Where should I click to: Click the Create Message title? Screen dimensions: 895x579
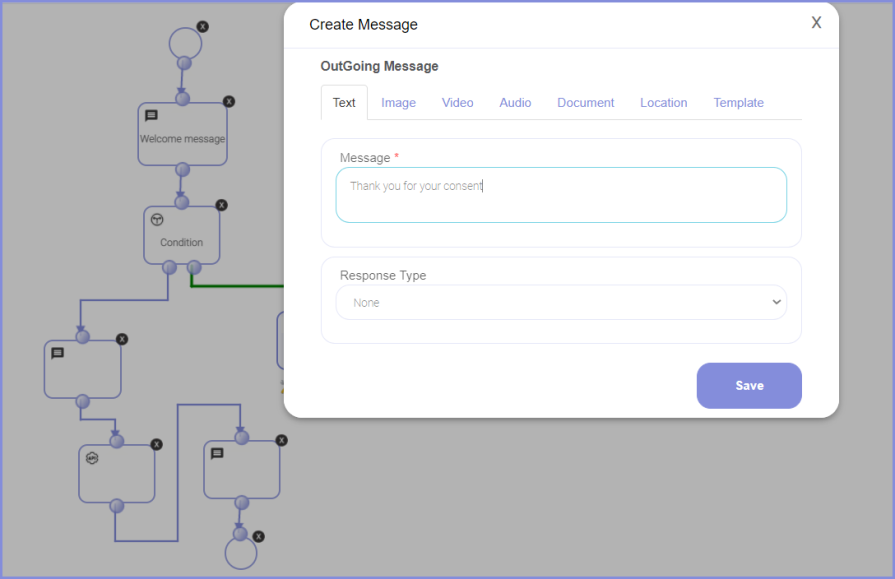coord(364,25)
